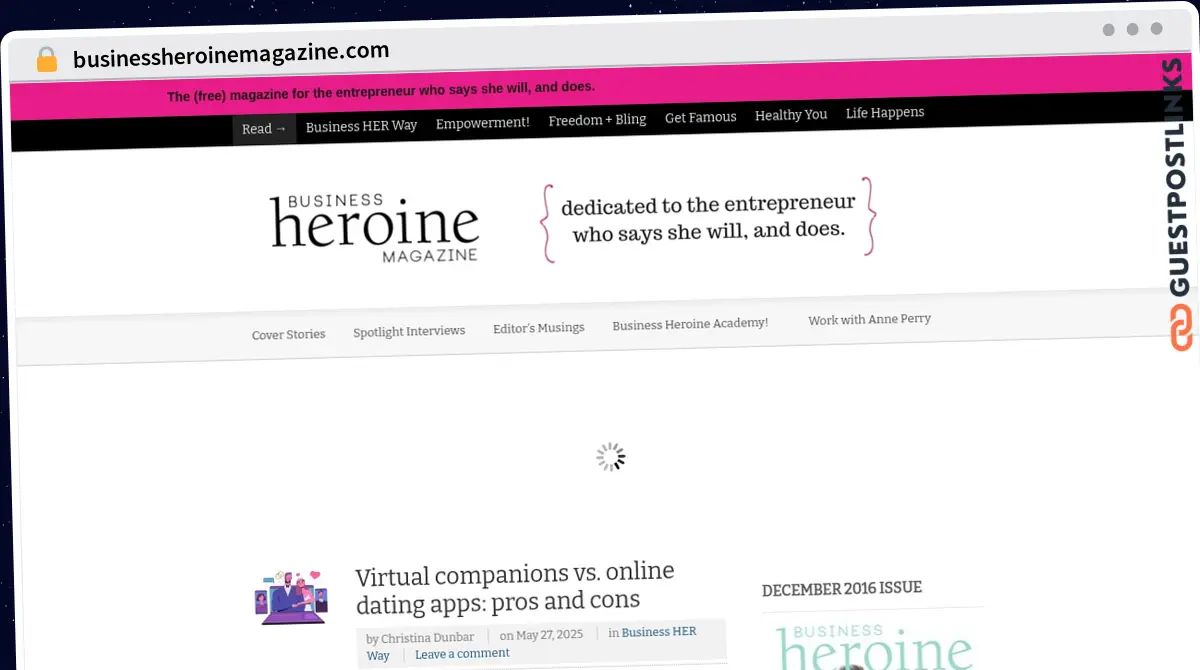Go to Spotlight Interviews
Image resolution: width=1200 pixels, height=670 pixels.
[409, 331]
